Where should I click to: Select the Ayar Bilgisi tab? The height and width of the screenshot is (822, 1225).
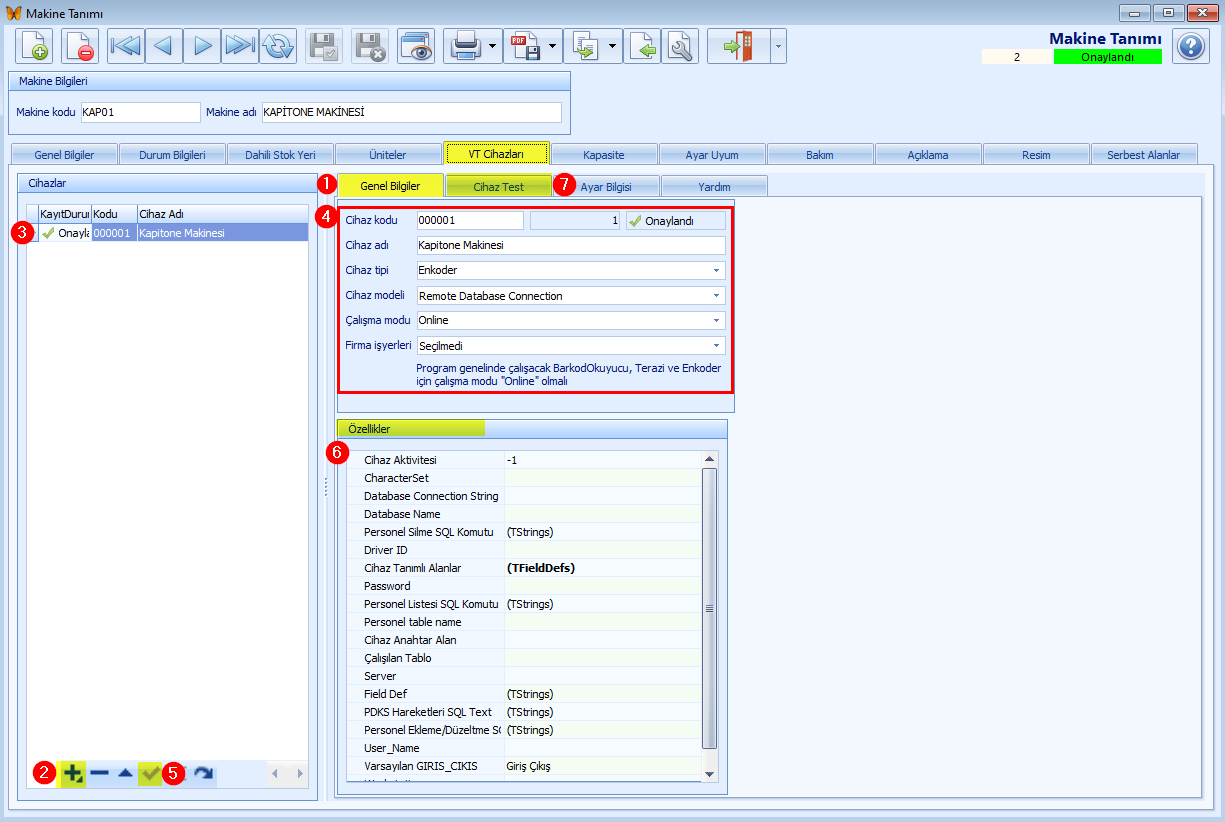tap(606, 186)
